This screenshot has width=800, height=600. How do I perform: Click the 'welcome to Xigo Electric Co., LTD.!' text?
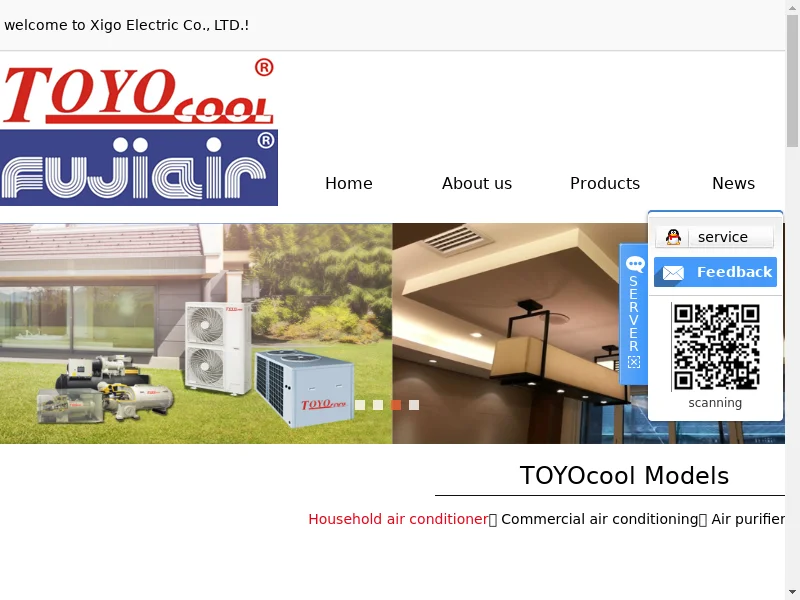coord(127,25)
